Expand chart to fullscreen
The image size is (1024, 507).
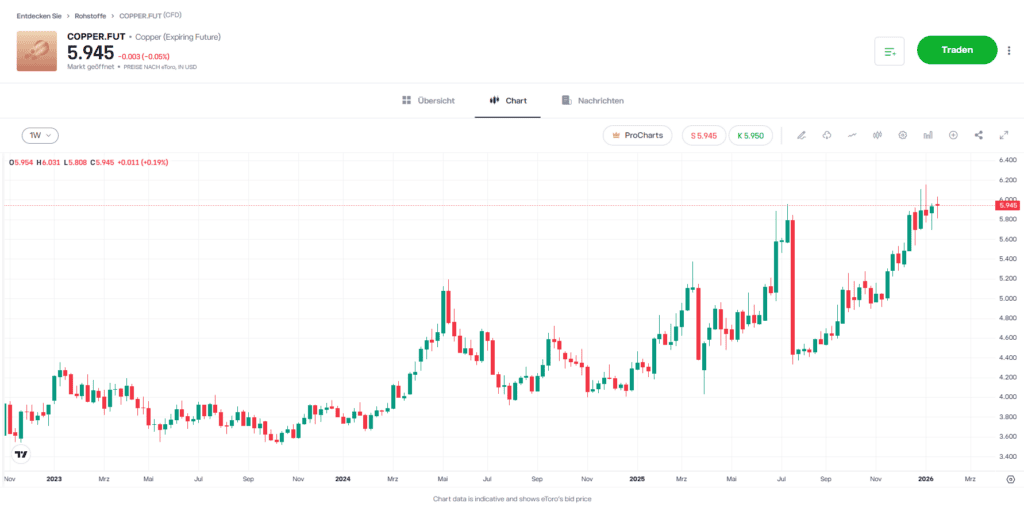coord(1003,135)
